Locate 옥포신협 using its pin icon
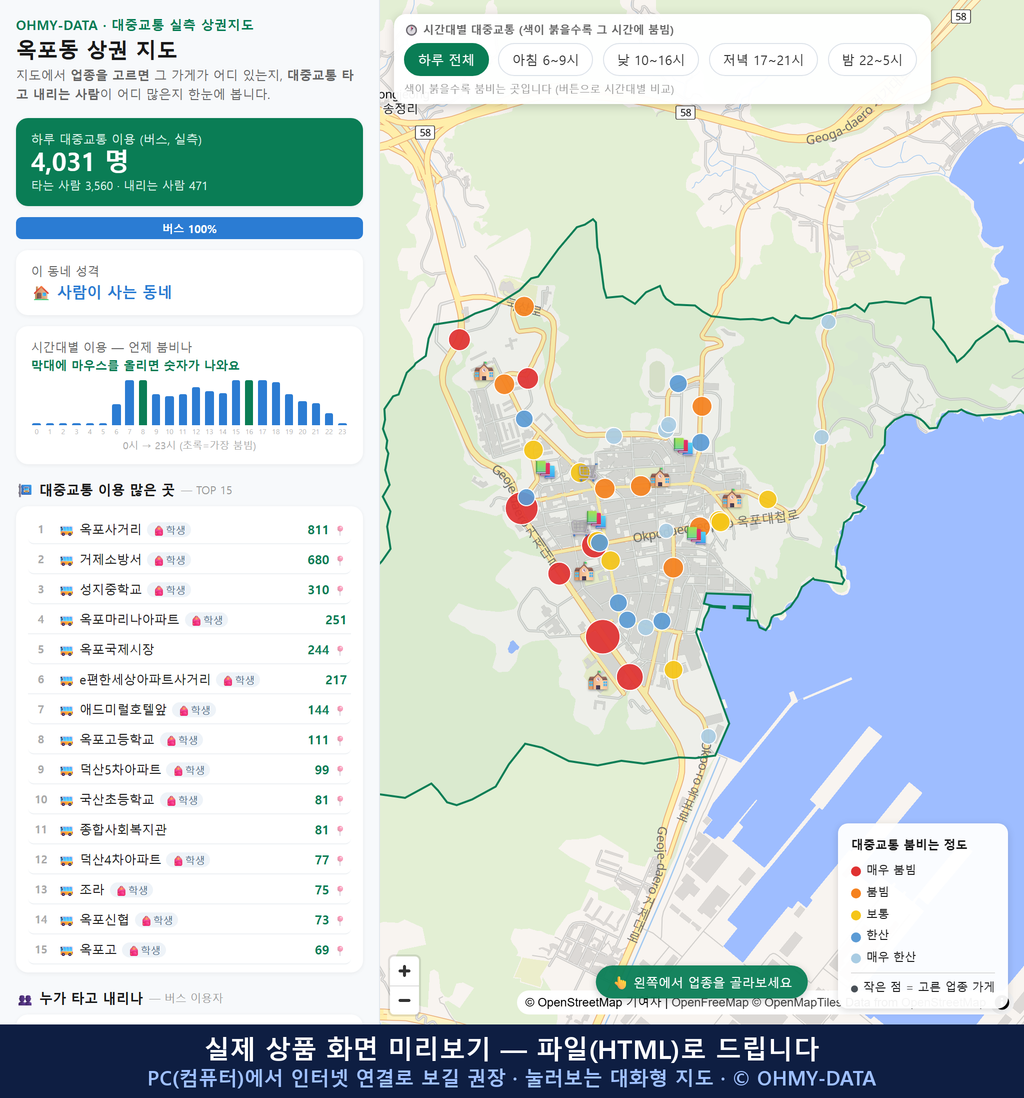 coord(340,920)
